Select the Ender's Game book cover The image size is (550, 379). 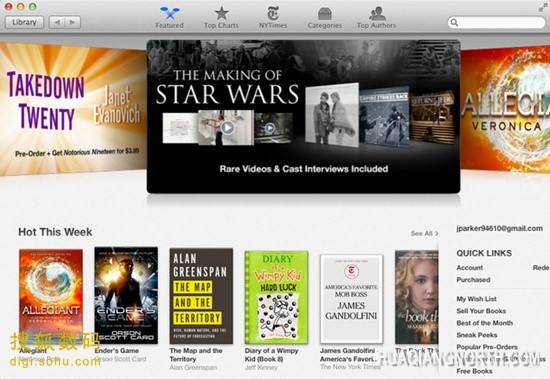126,295
